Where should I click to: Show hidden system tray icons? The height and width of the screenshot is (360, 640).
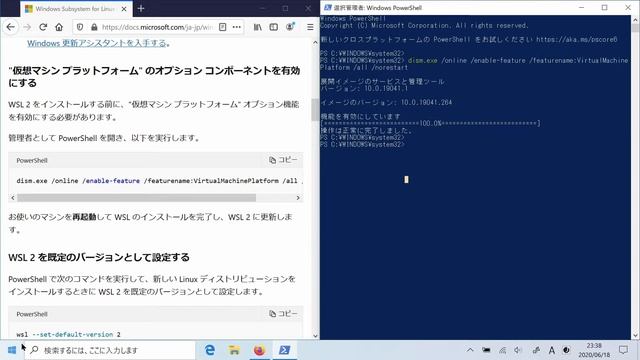[470, 350]
